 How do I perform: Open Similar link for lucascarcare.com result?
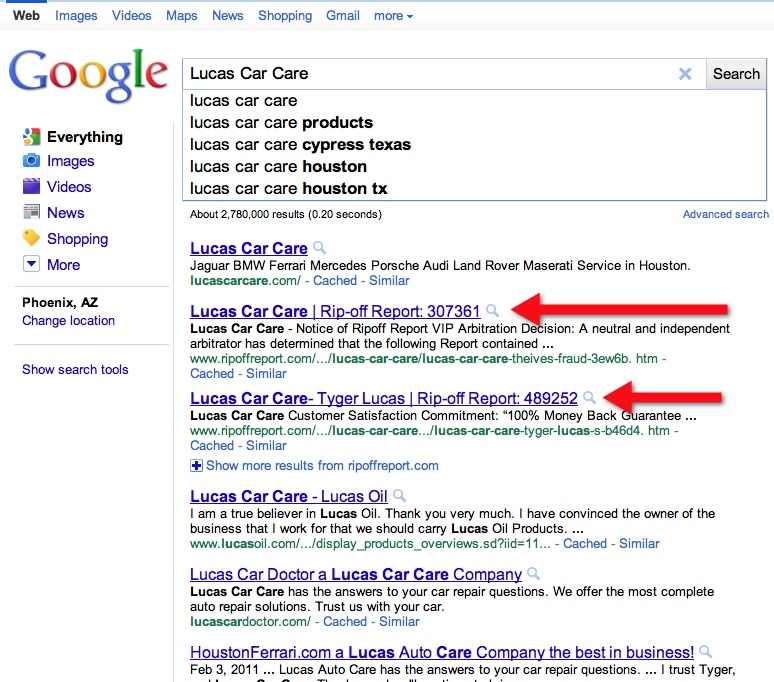[389, 281]
